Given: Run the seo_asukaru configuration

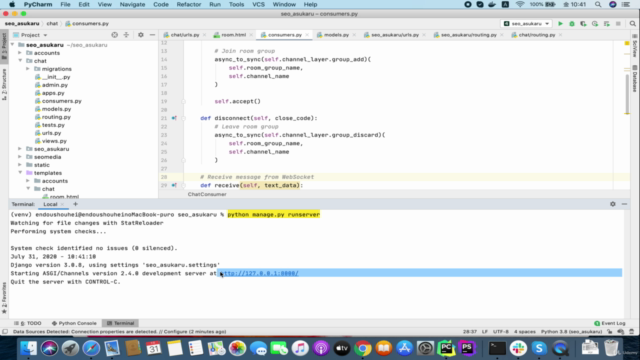Looking at the screenshot, I should pos(560,24).
